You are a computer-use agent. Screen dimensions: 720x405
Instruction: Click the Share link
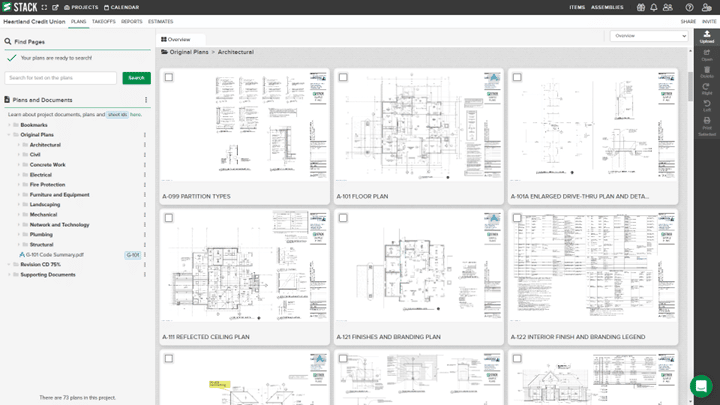pos(688,22)
